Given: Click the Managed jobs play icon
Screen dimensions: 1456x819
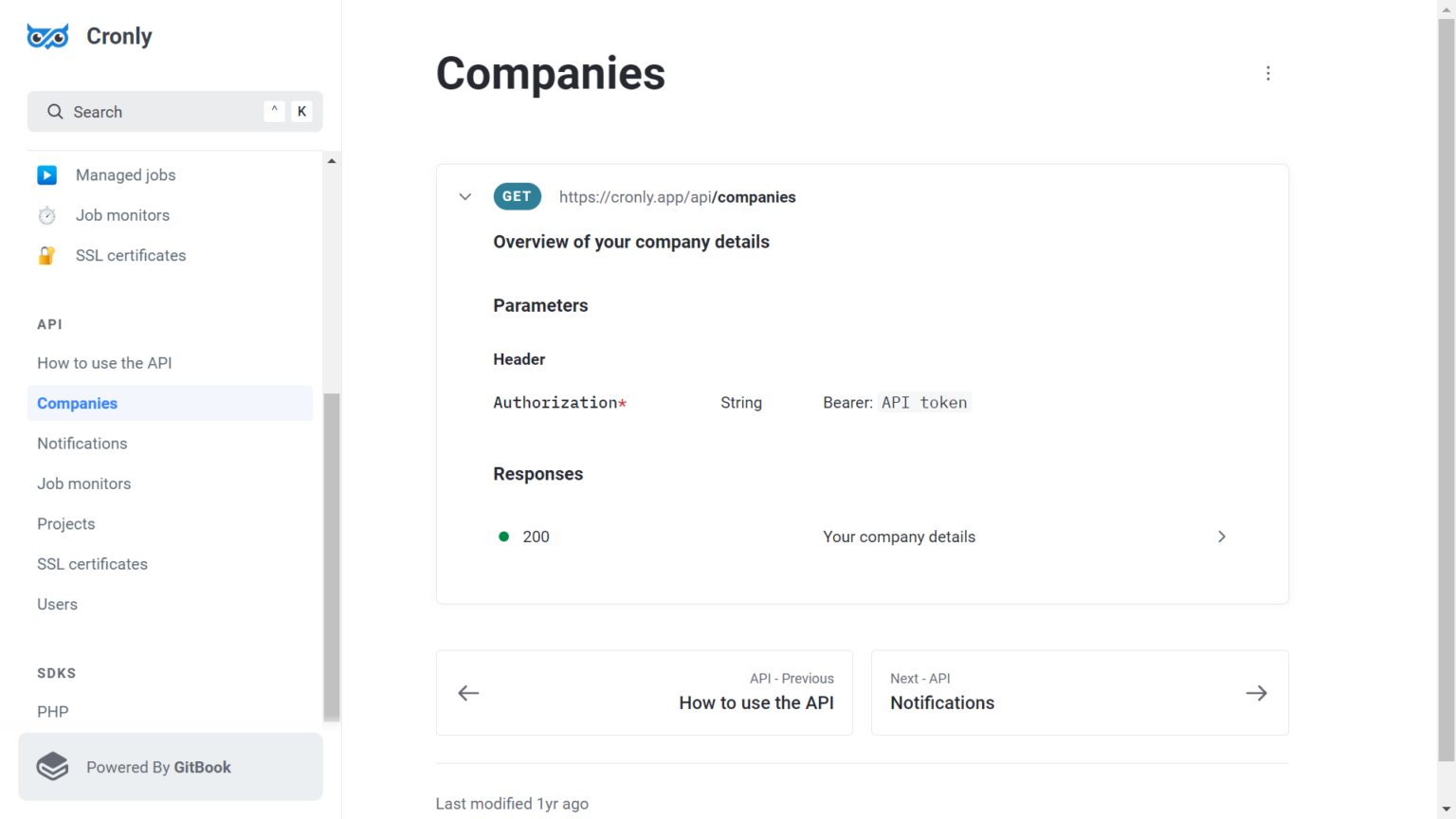Looking at the screenshot, I should pyautogui.click(x=46, y=175).
